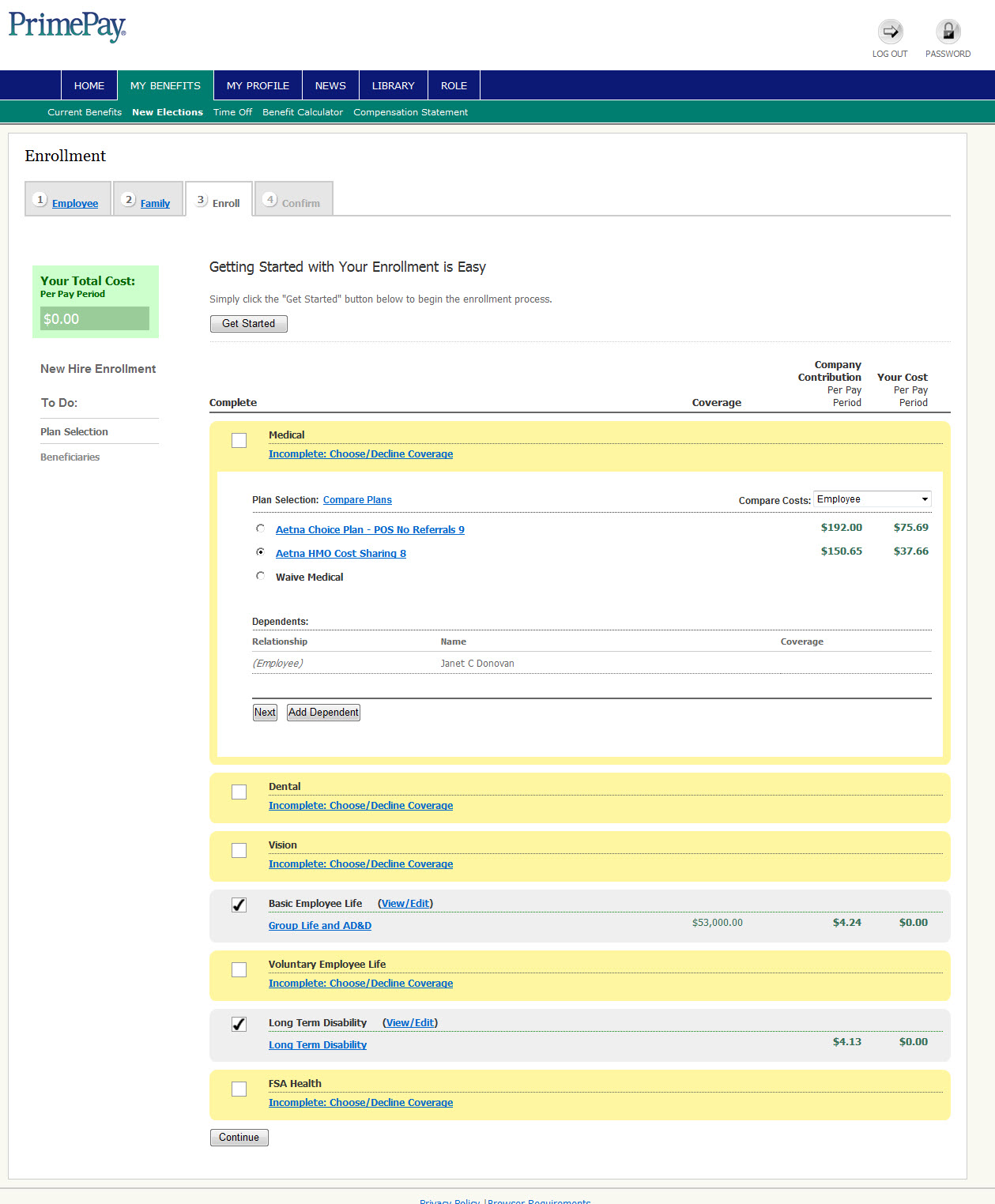
Task: Click Beneficiaries in To Do list
Action: coord(70,457)
